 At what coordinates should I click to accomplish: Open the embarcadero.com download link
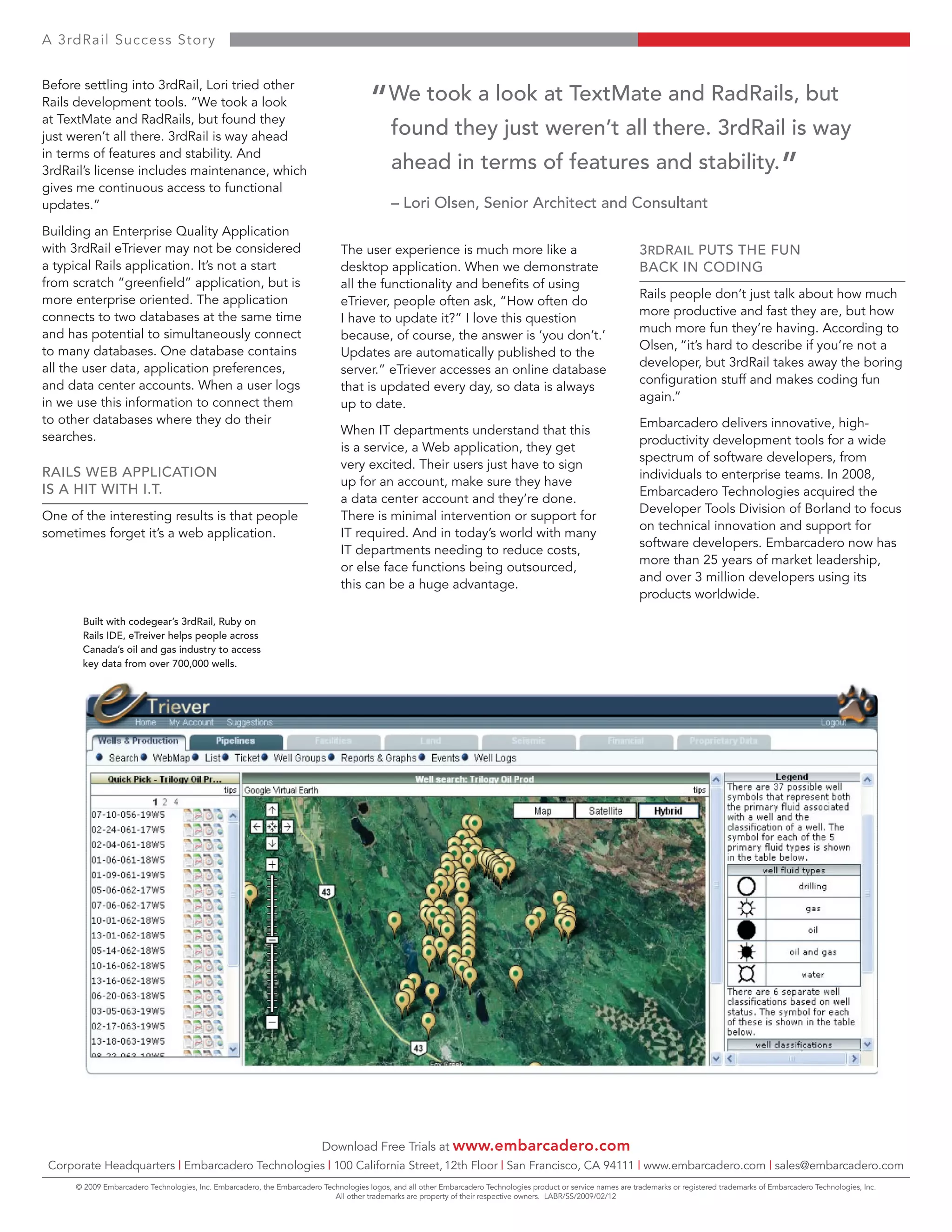click(541, 1145)
